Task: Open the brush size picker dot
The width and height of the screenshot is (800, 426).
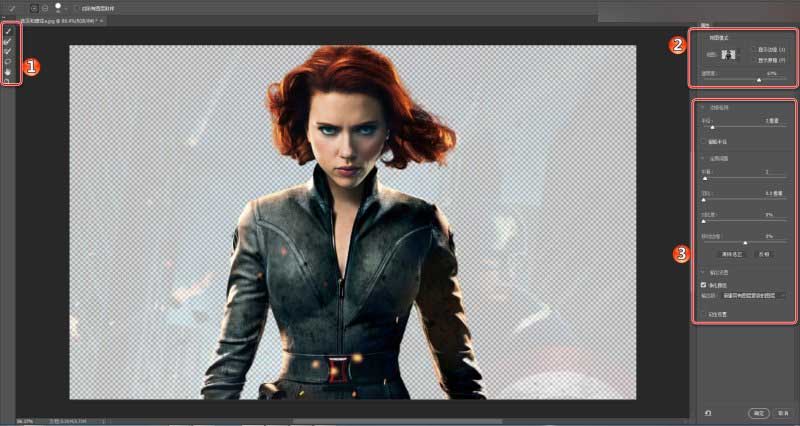Action: pyautogui.click(x=58, y=7)
